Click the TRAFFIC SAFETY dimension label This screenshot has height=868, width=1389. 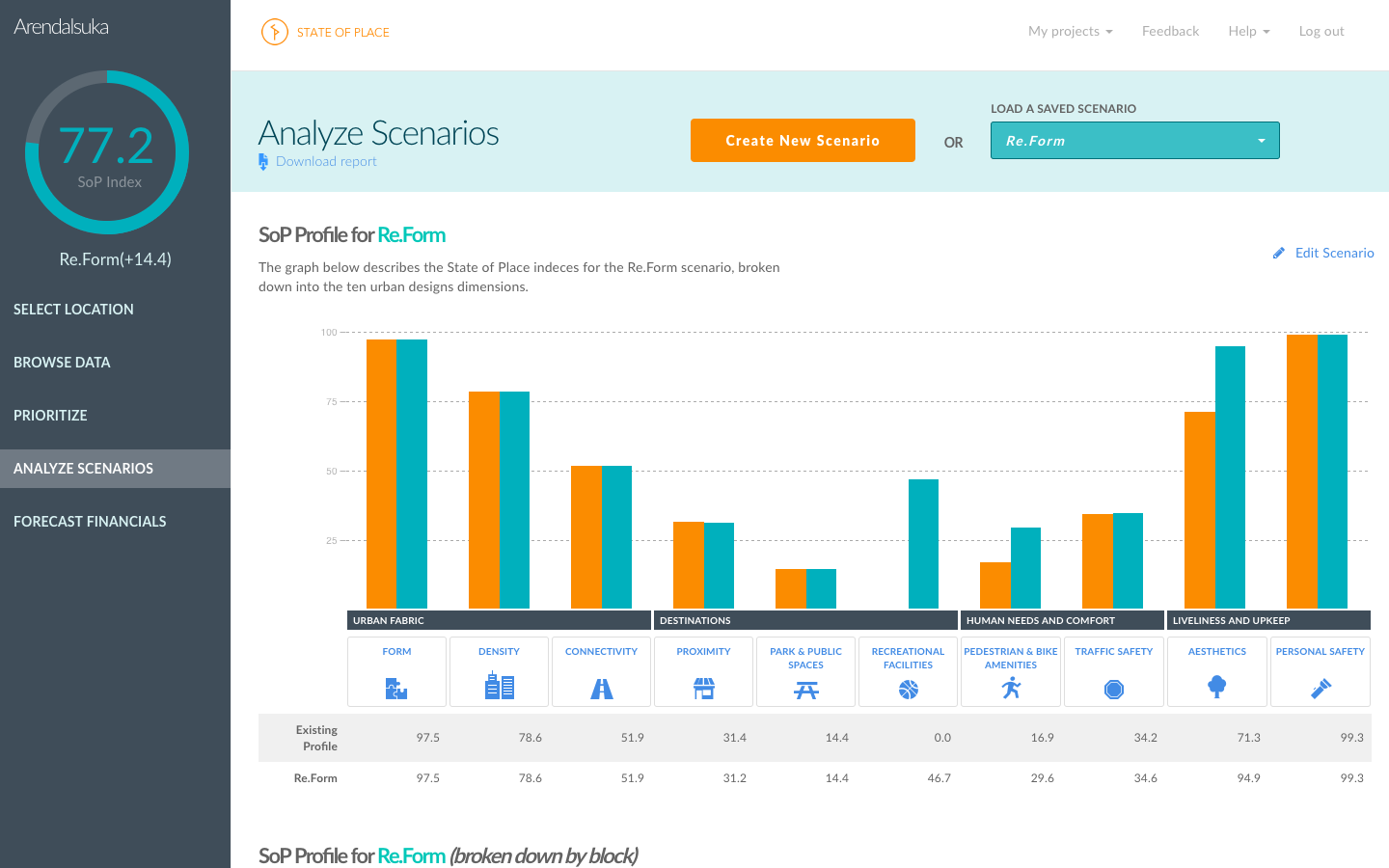(1114, 652)
